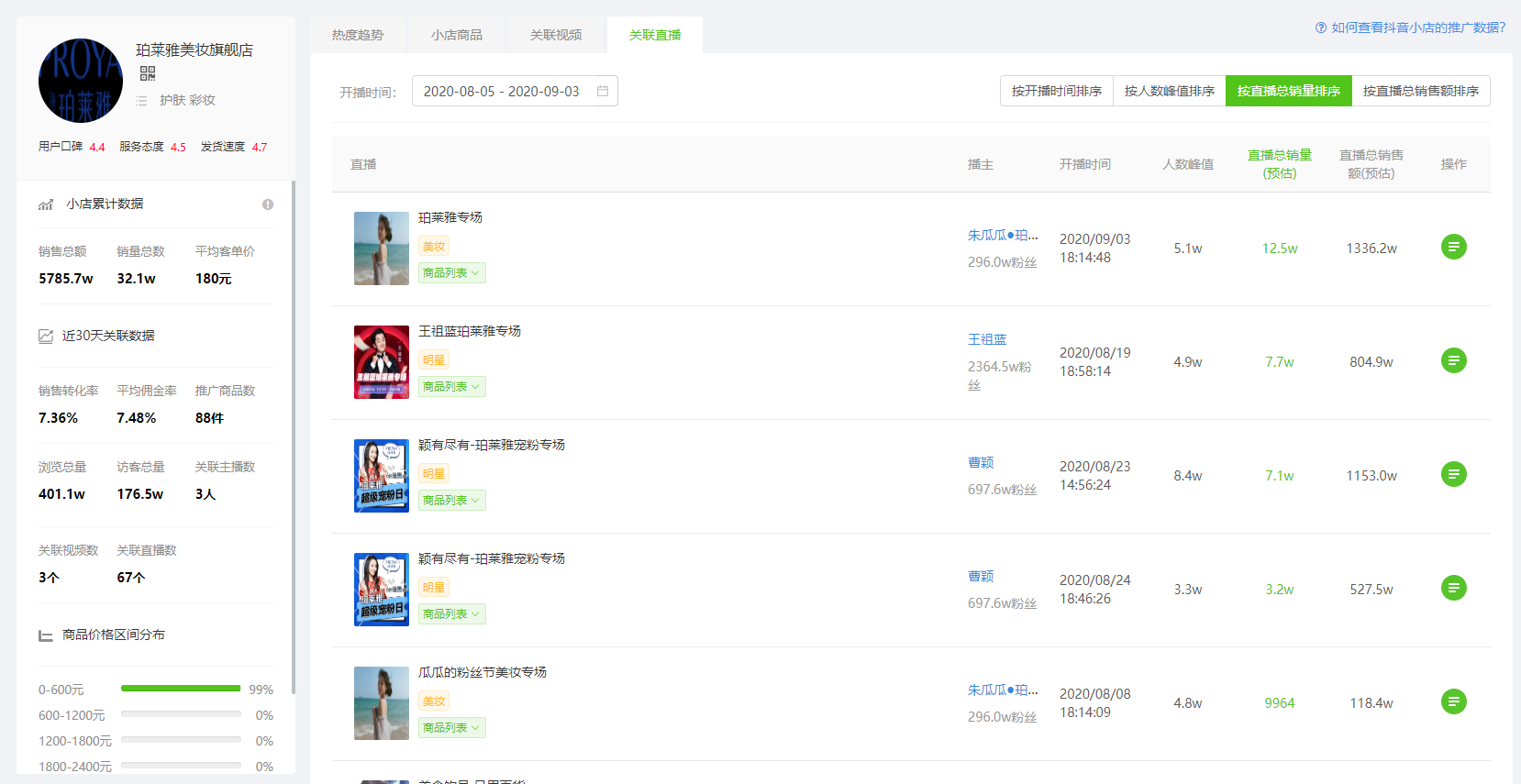Expand 商品列表 for 珀莱雅专场
The image size is (1521, 784).
point(452,272)
